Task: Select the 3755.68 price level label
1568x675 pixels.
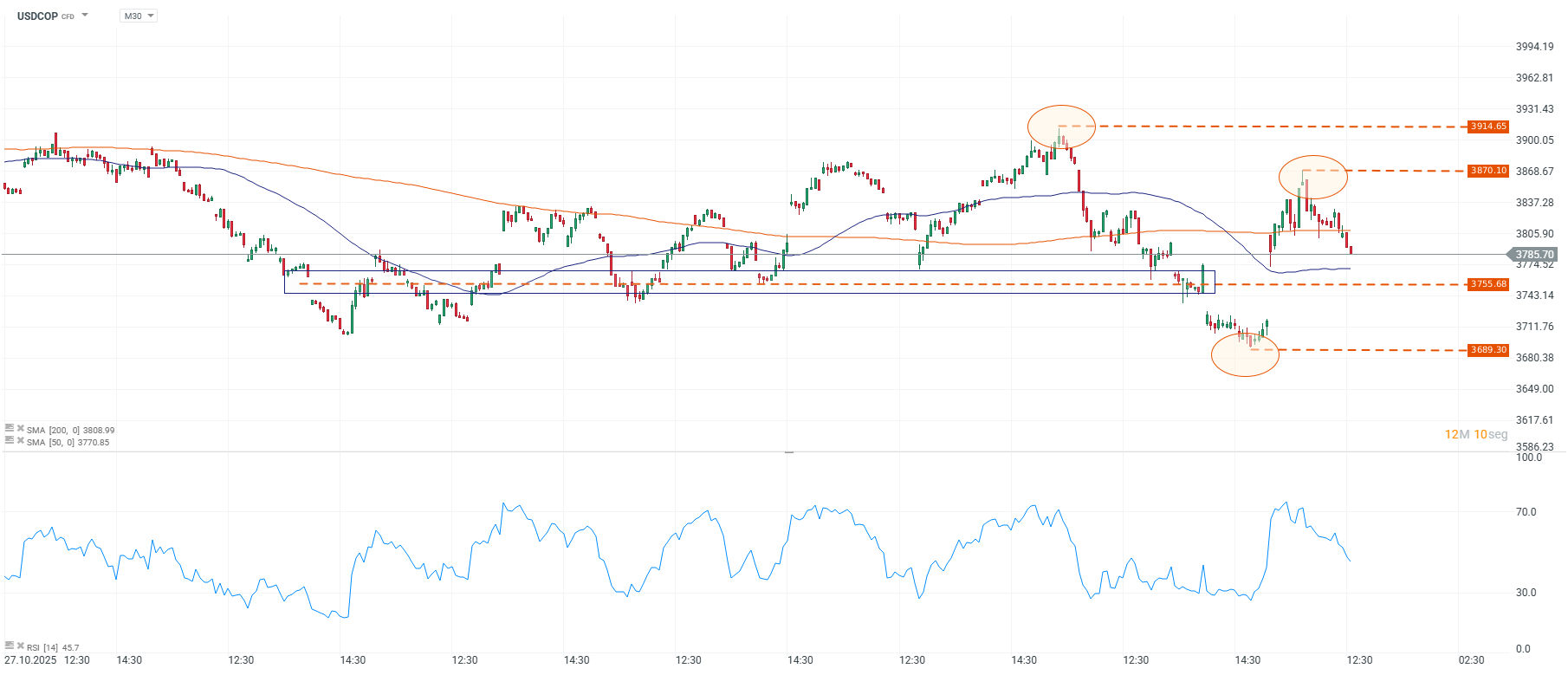Action: (x=1488, y=284)
